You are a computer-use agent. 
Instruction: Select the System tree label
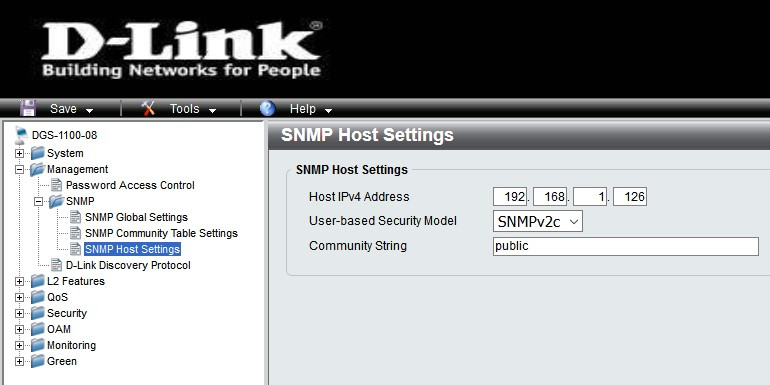click(x=65, y=153)
